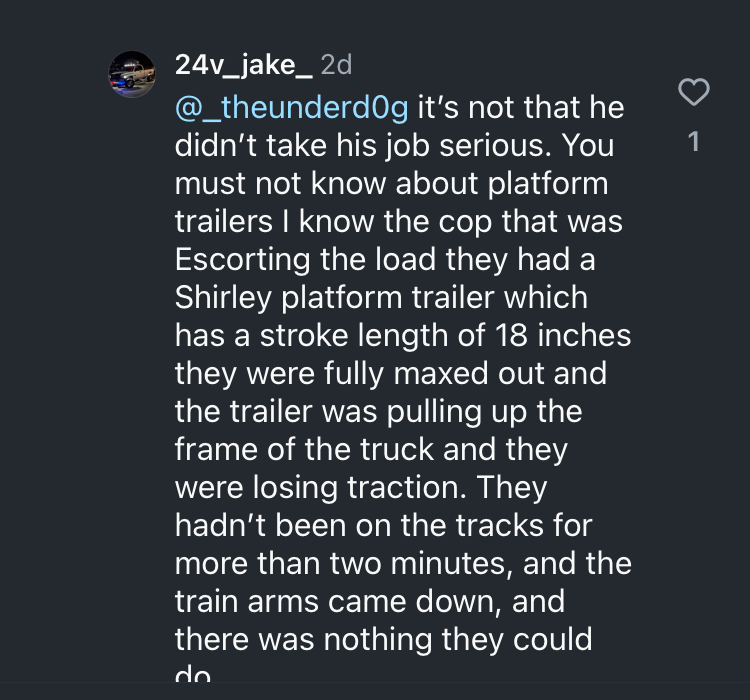Click the 2d timestamp on the comment
This screenshot has width=750, height=700.
337,65
